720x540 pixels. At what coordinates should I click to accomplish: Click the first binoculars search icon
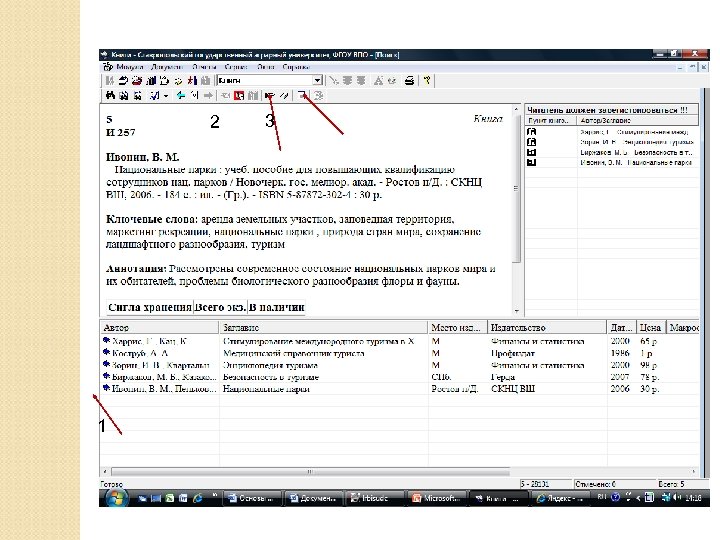click(x=110, y=96)
